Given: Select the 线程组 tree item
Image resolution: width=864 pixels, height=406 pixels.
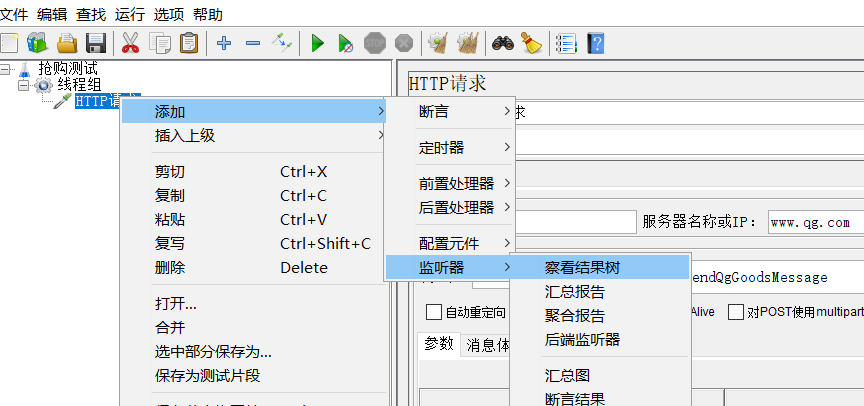Looking at the screenshot, I should coord(79,85).
